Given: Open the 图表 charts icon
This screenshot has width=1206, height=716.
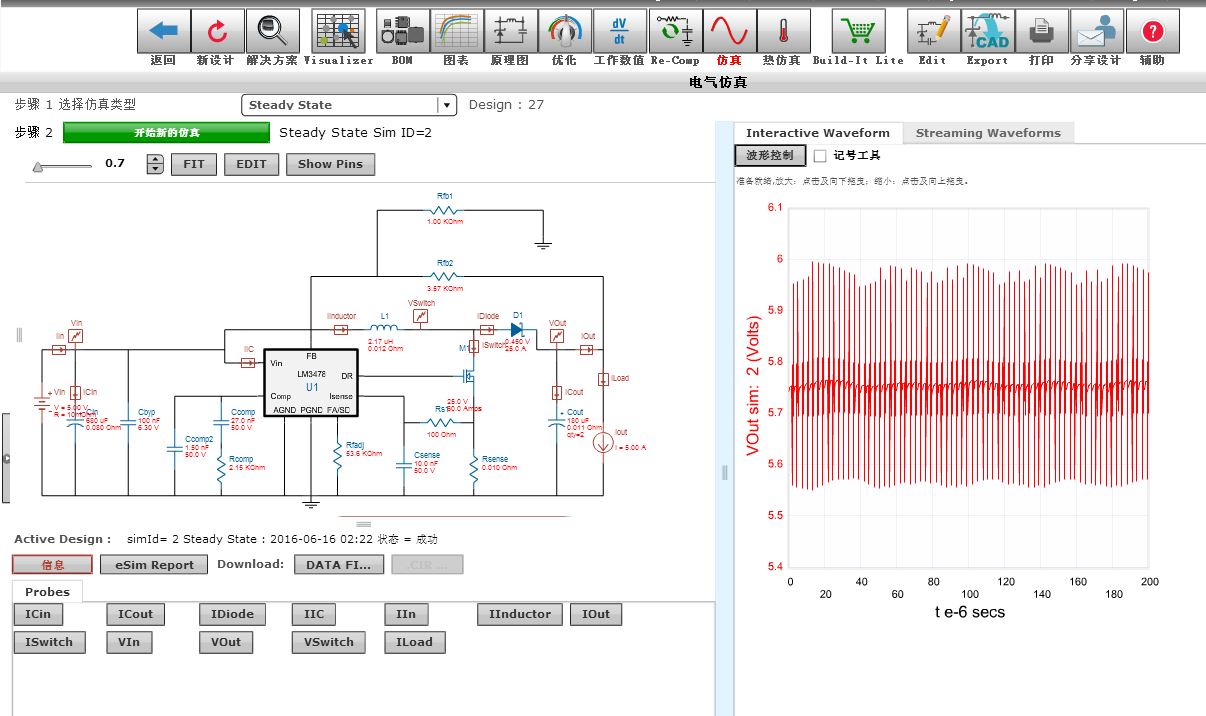Looking at the screenshot, I should [x=456, y=32].
